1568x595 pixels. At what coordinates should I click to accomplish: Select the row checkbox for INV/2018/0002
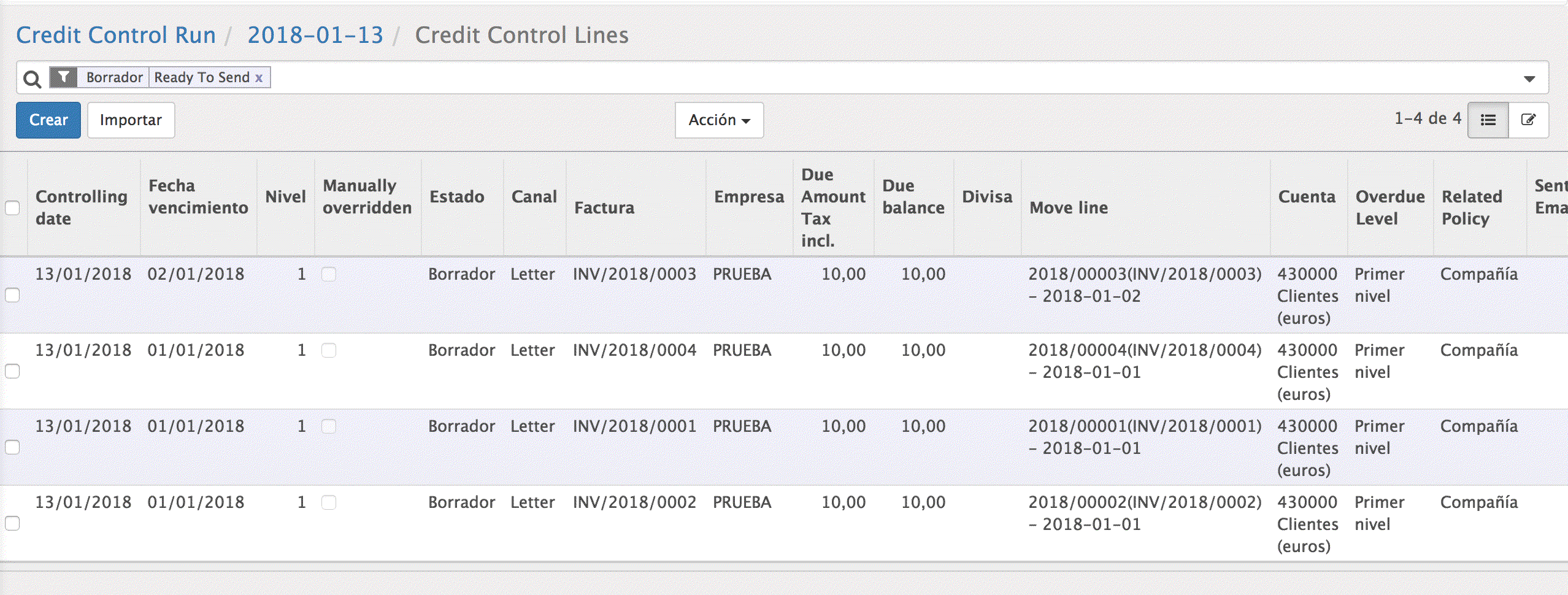[12, 524]
